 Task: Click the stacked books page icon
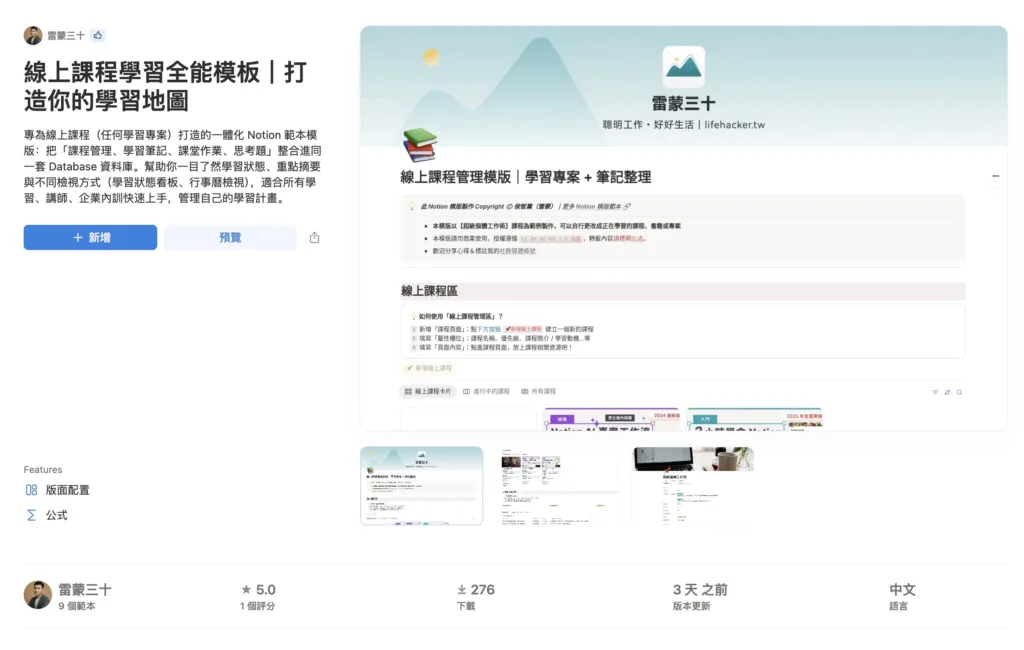[419, 146]
